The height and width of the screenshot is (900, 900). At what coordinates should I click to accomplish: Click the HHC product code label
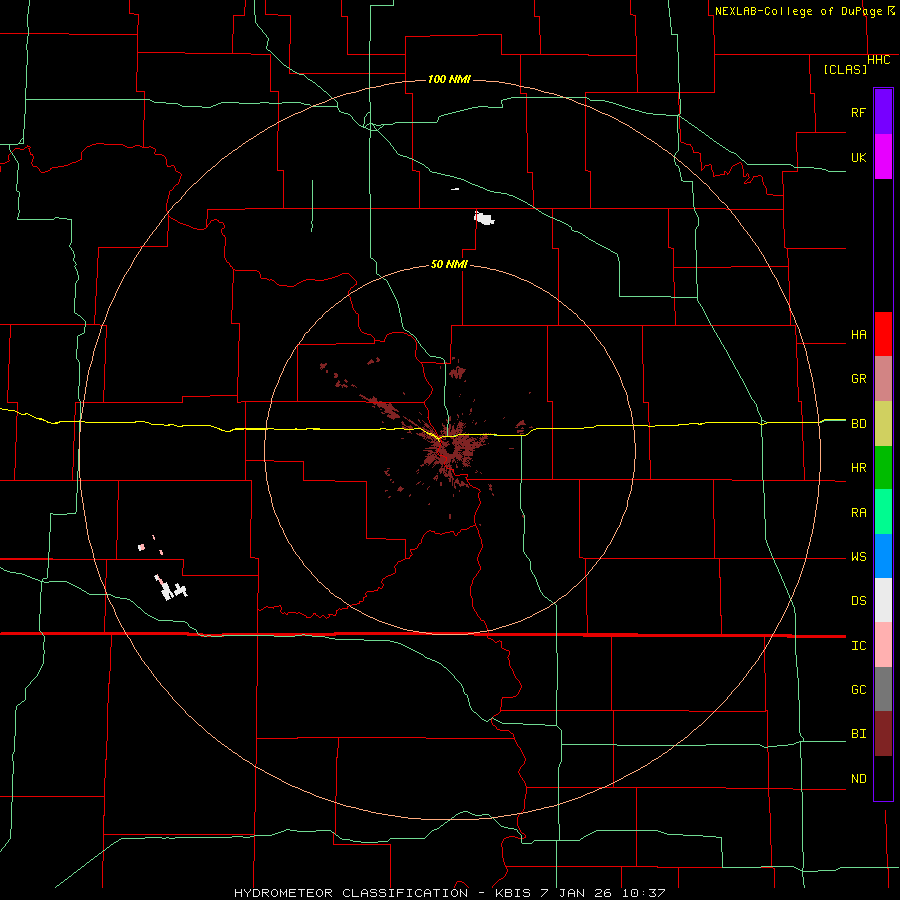click(879, 60)
